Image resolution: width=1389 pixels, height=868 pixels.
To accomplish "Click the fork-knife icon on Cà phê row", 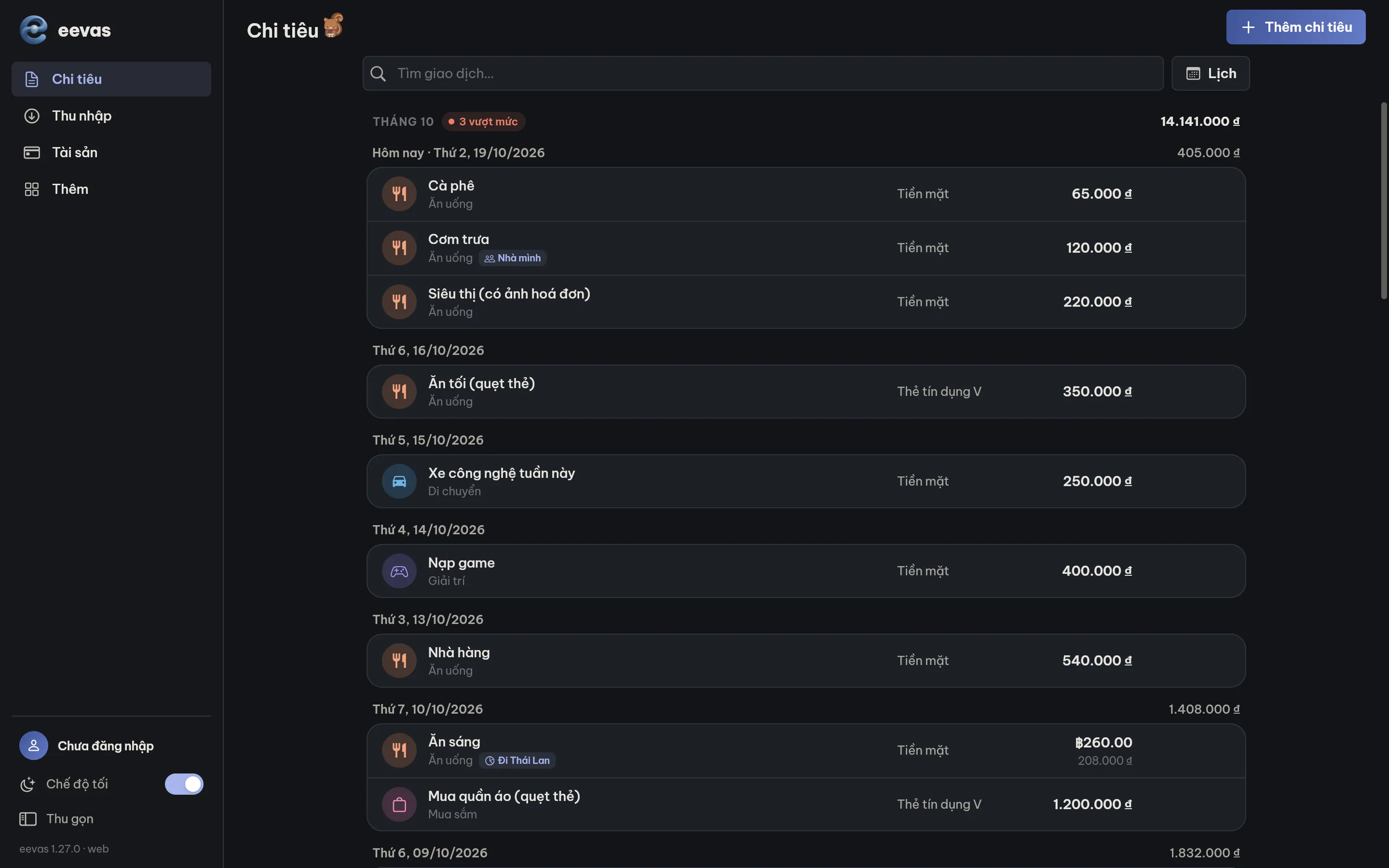I will click(x=399, y=194).
